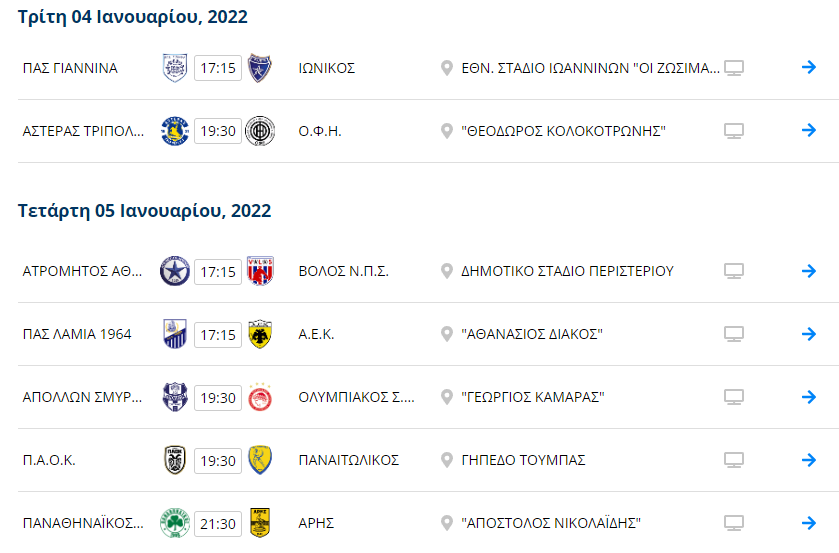839x553 pixels.
Task: Click the TV icon for ΠΑΣ Λαμία match
Action: coord(734,334)
